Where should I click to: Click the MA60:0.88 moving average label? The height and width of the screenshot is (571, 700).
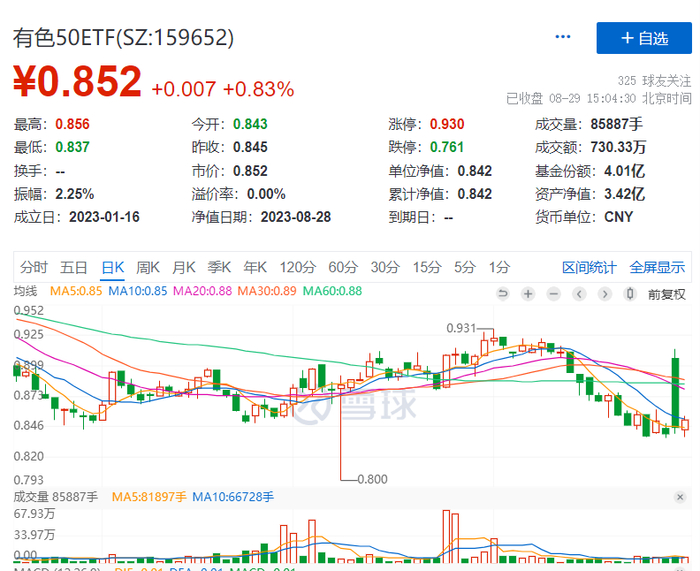coord(332,291)
